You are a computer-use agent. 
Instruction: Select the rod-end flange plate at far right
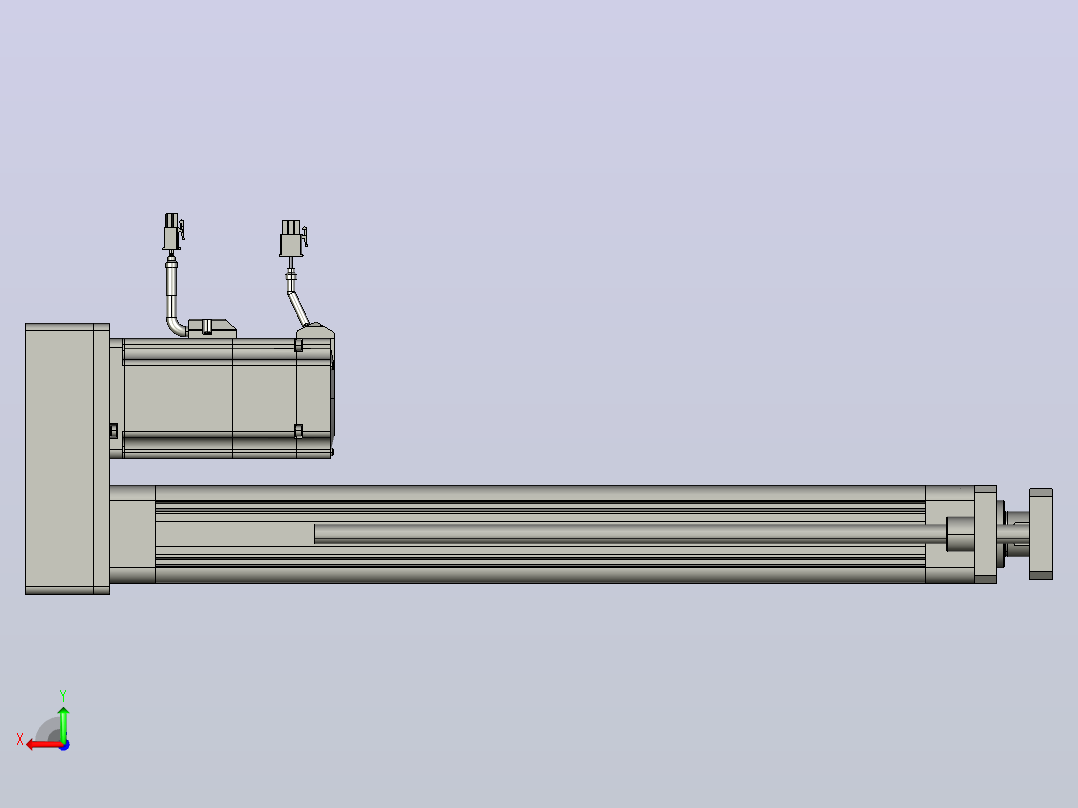coord(1041,534)
